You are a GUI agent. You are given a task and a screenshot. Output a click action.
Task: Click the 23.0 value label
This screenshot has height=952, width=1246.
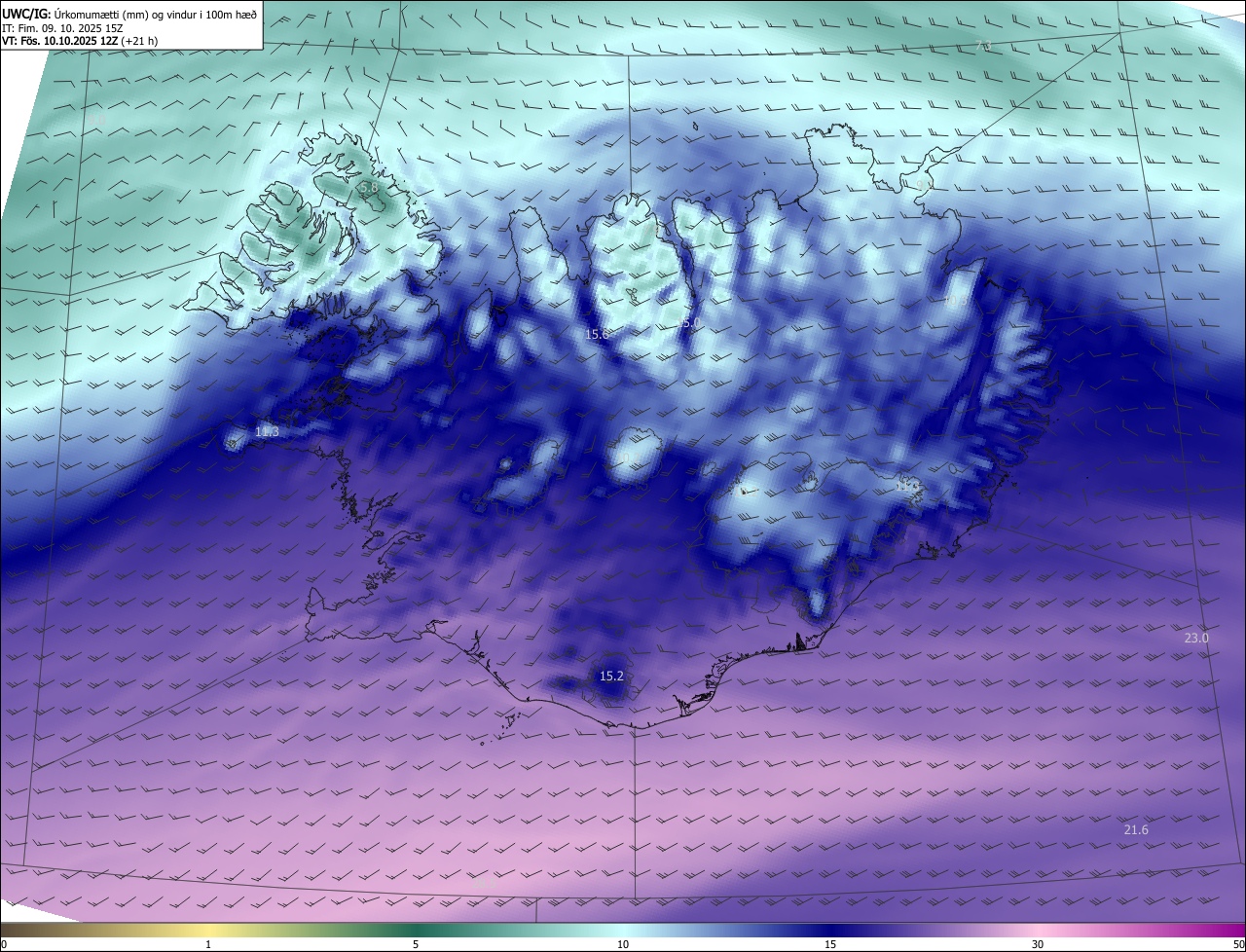1196,639
